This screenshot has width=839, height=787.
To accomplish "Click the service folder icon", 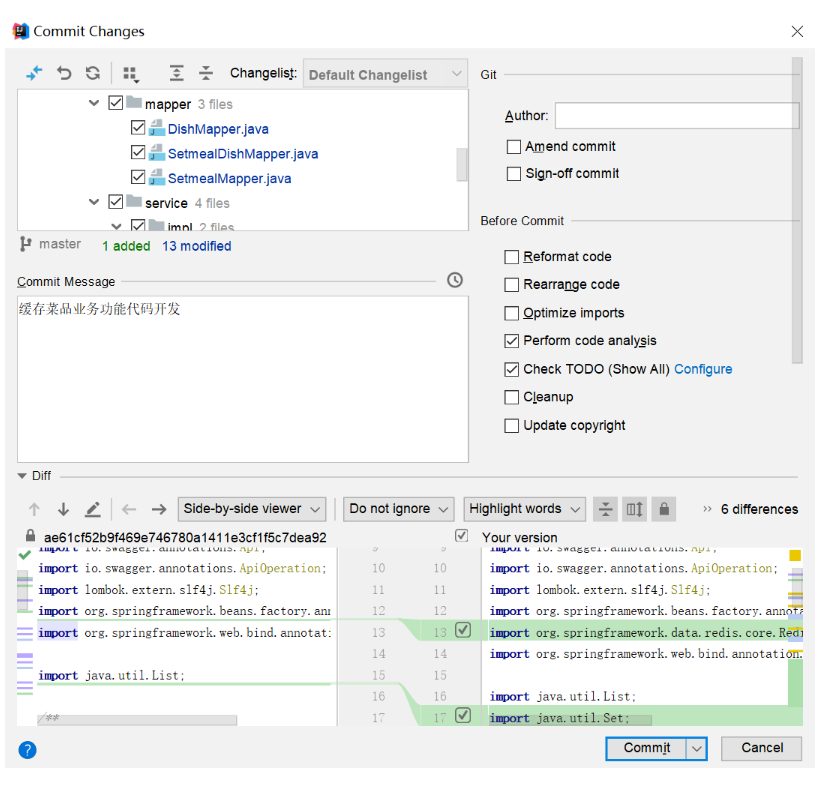I will [134, 202].
